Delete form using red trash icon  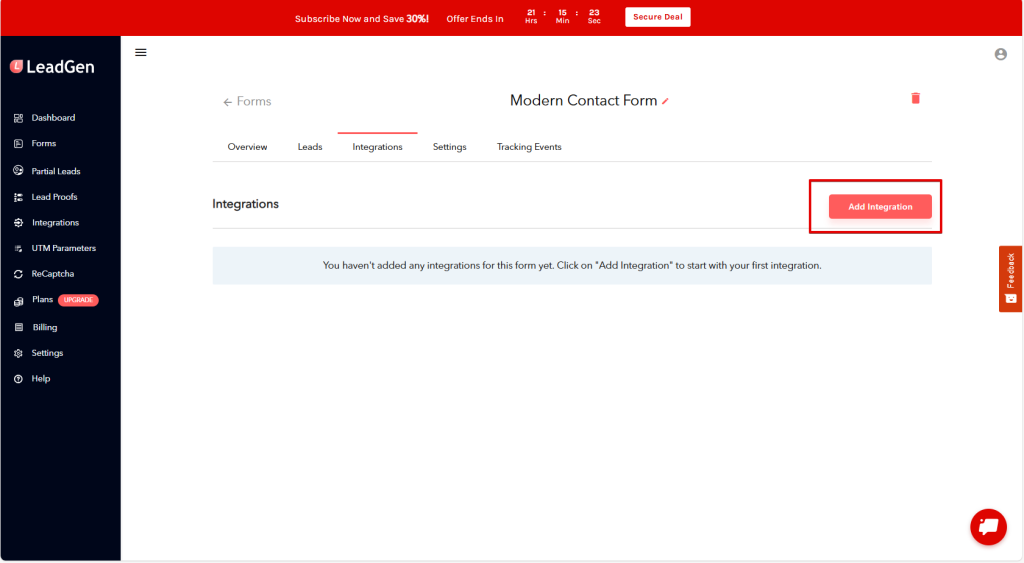(915, 98)
